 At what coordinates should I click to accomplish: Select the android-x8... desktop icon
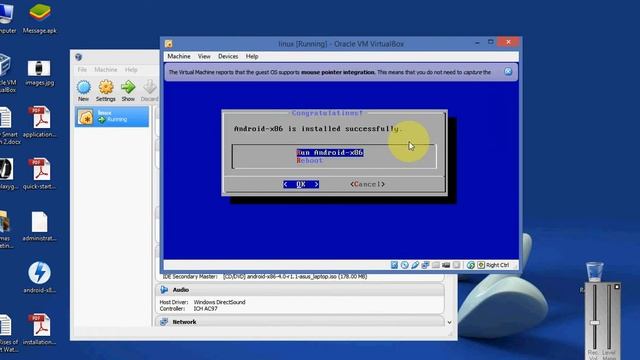(x=40, y=278)
